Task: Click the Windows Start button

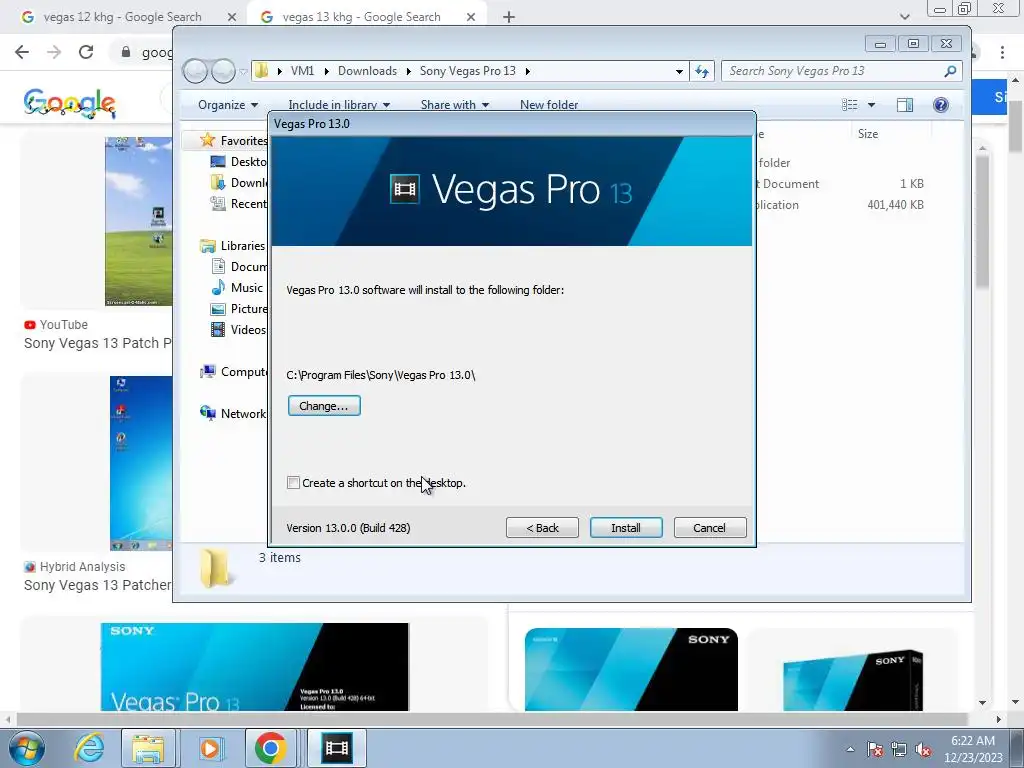Action: click(26, 748)
